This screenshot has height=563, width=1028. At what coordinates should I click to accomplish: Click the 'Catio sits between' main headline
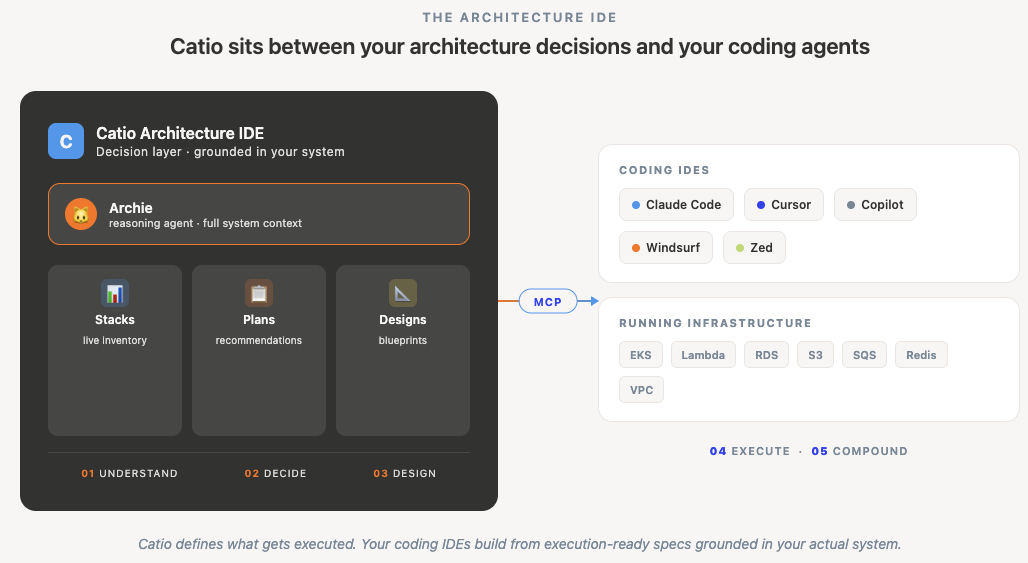(x=520, y=47)
